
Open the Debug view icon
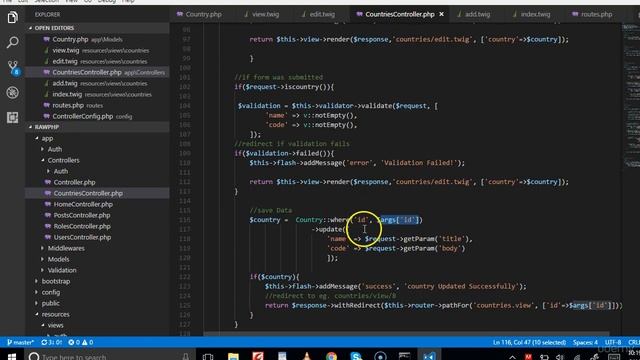[x=12, y=93]
